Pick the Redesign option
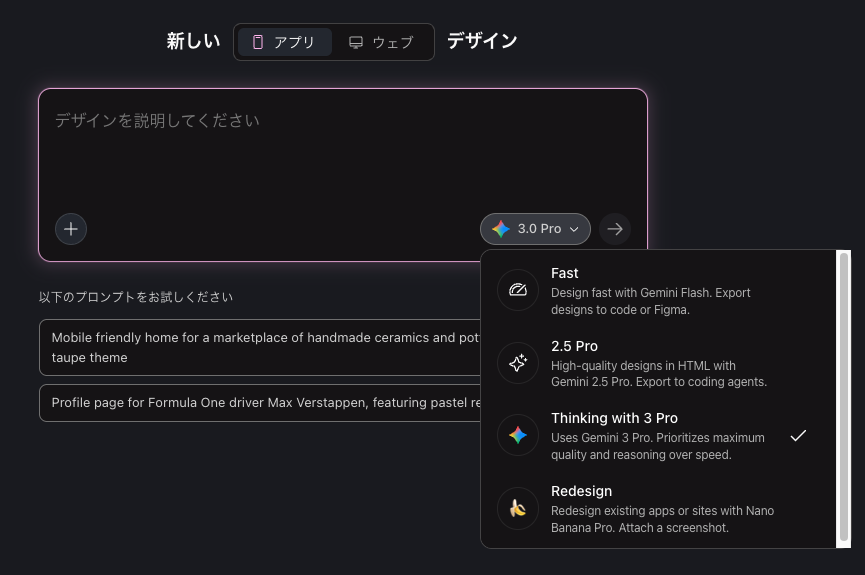This screenshot has width=865, height=575. (650, 509)
